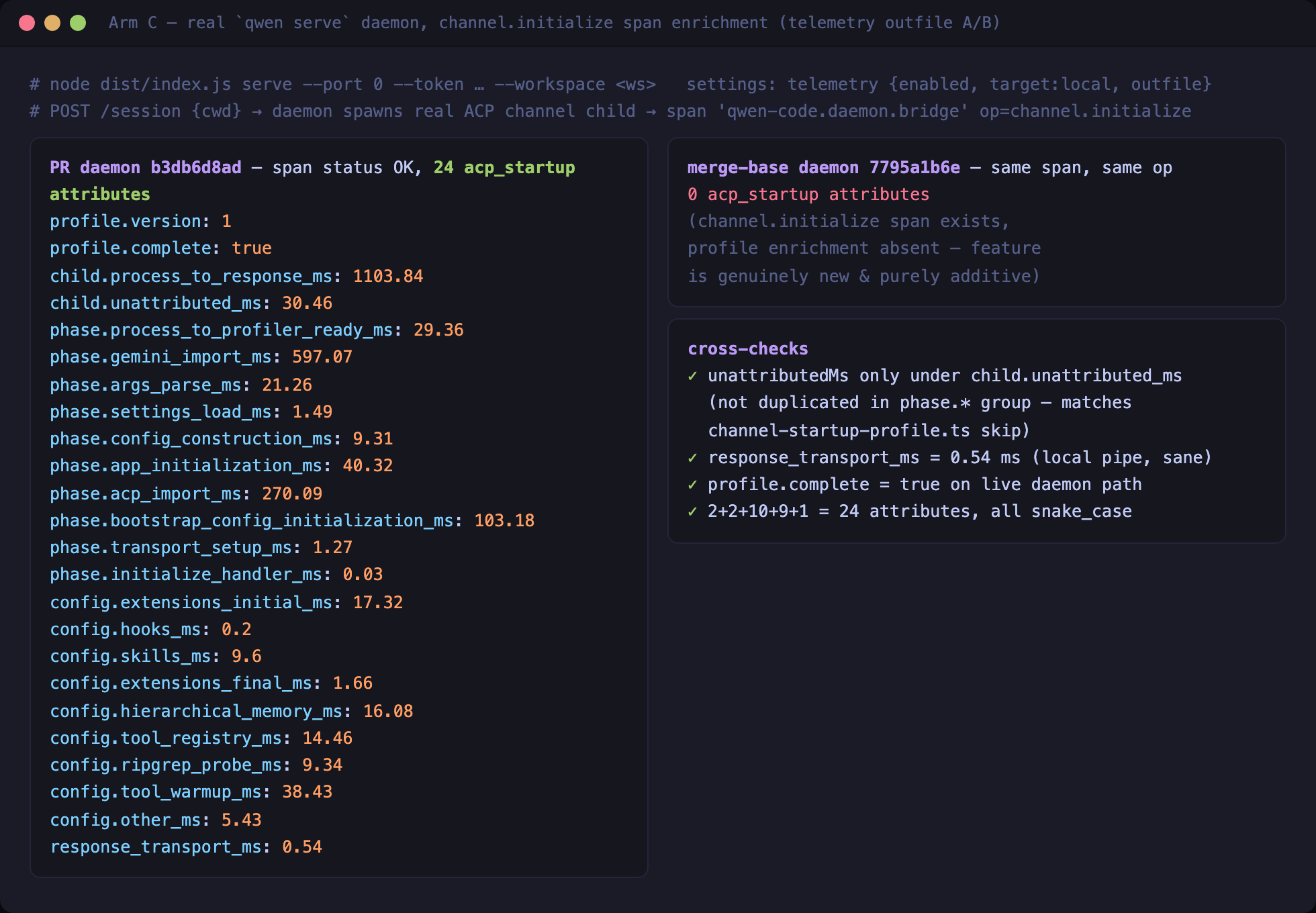Image resolution: width=1316 pixels, height=913 pixels.
Task: Click 'channel-startup-profile.ts skip)' line
Action: point(869,430)
